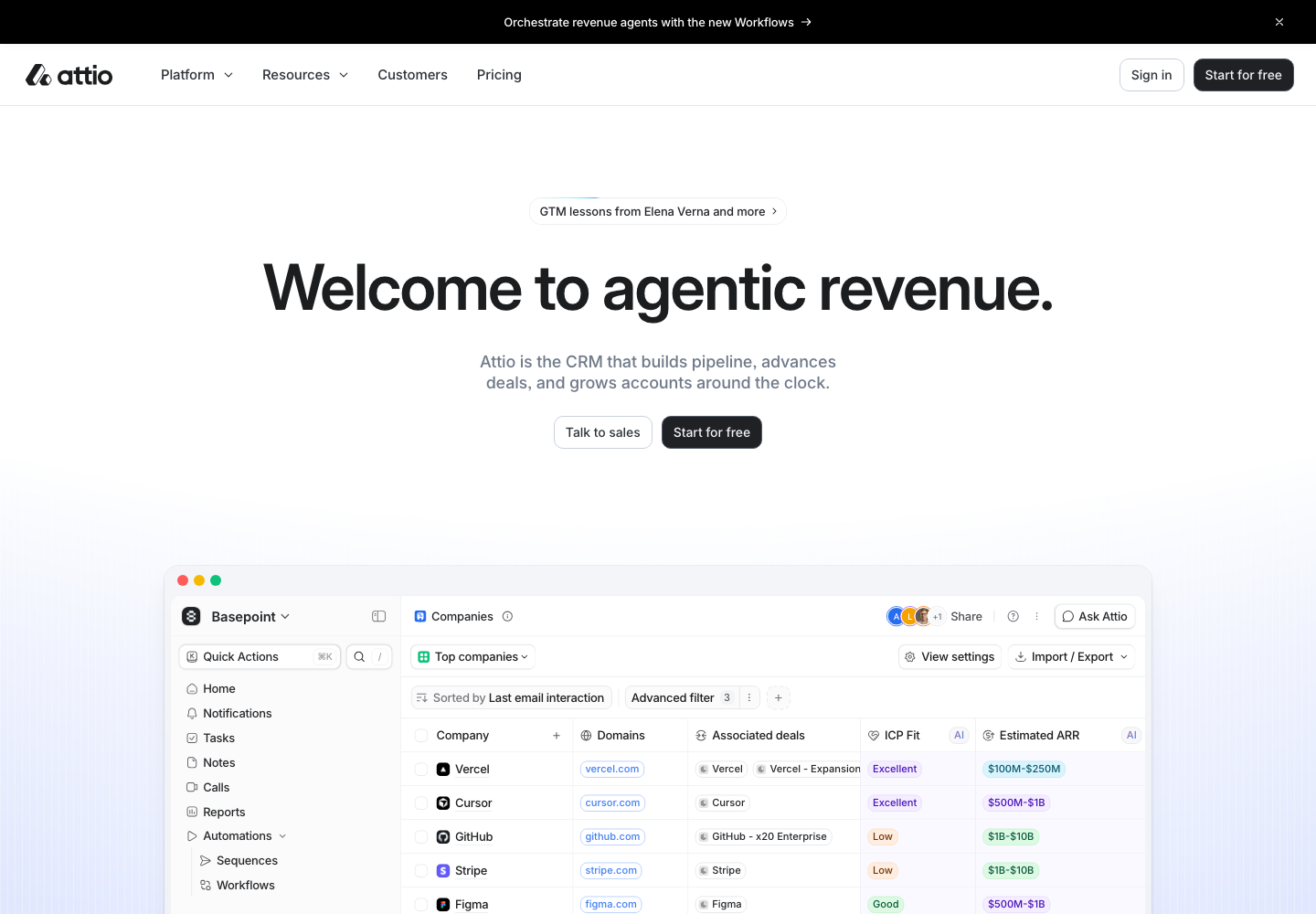The width and height of the screenshot is (1316, 914).
Task: Open the Import / Export dropdown
Action: [x=1072, y=656]
